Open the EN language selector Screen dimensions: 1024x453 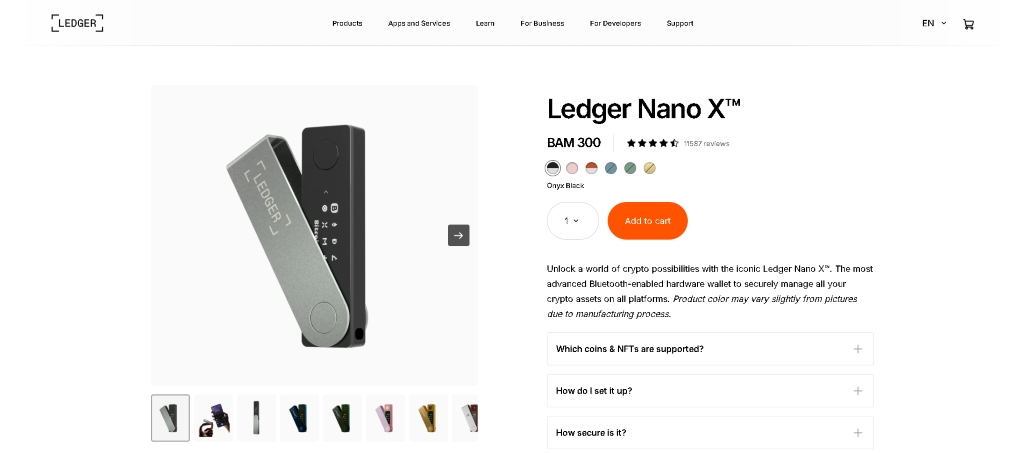934,23
